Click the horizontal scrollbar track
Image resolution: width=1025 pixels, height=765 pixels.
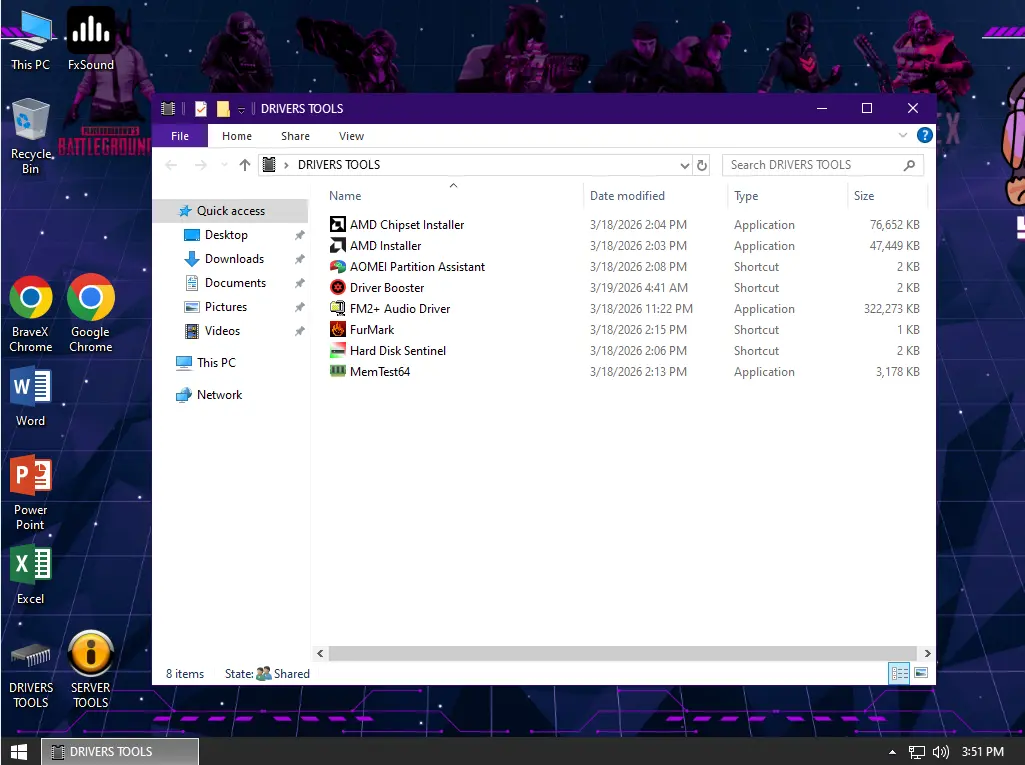click(x=623, y=653)
